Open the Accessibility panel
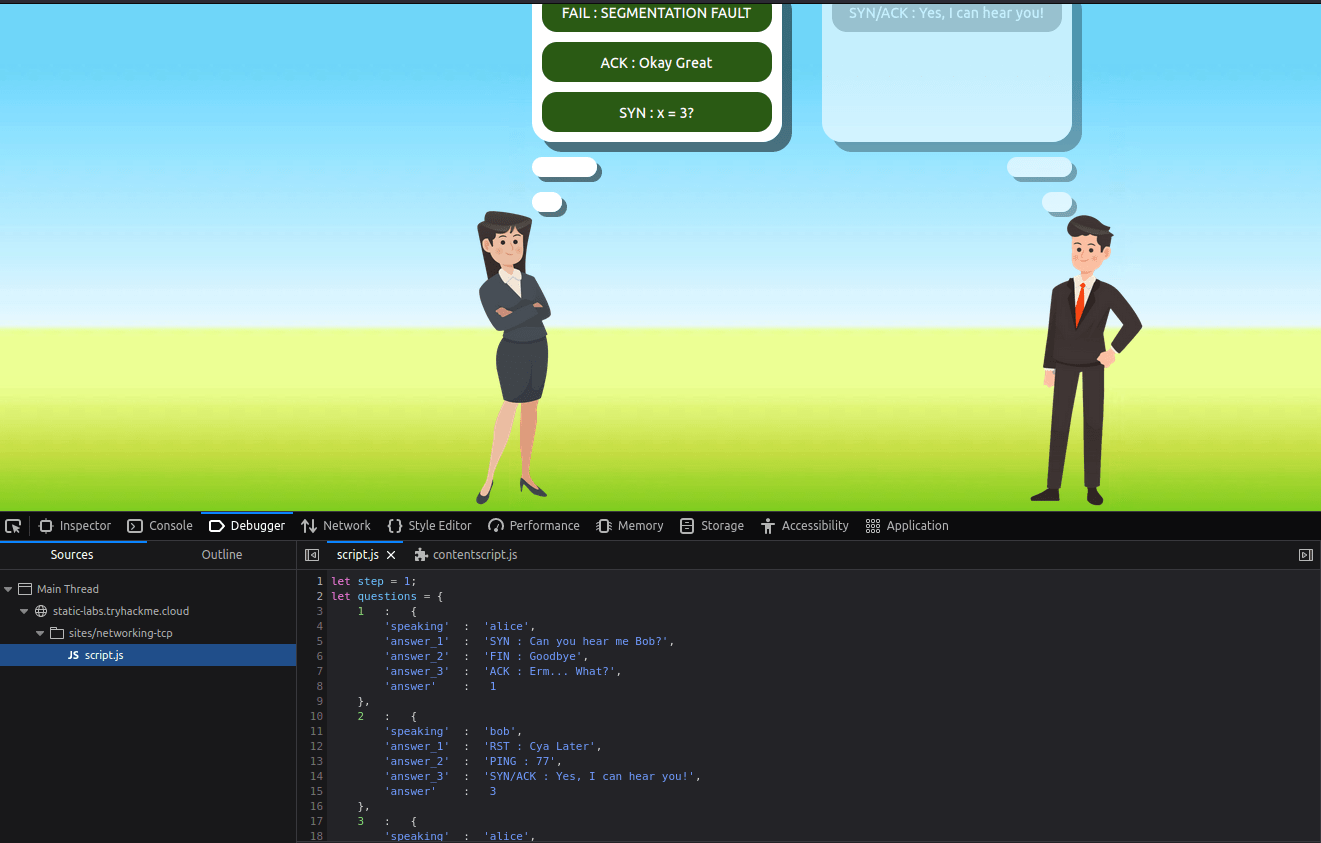The height and width of the screenshot is (843, 1321). [x=805, y=525]
